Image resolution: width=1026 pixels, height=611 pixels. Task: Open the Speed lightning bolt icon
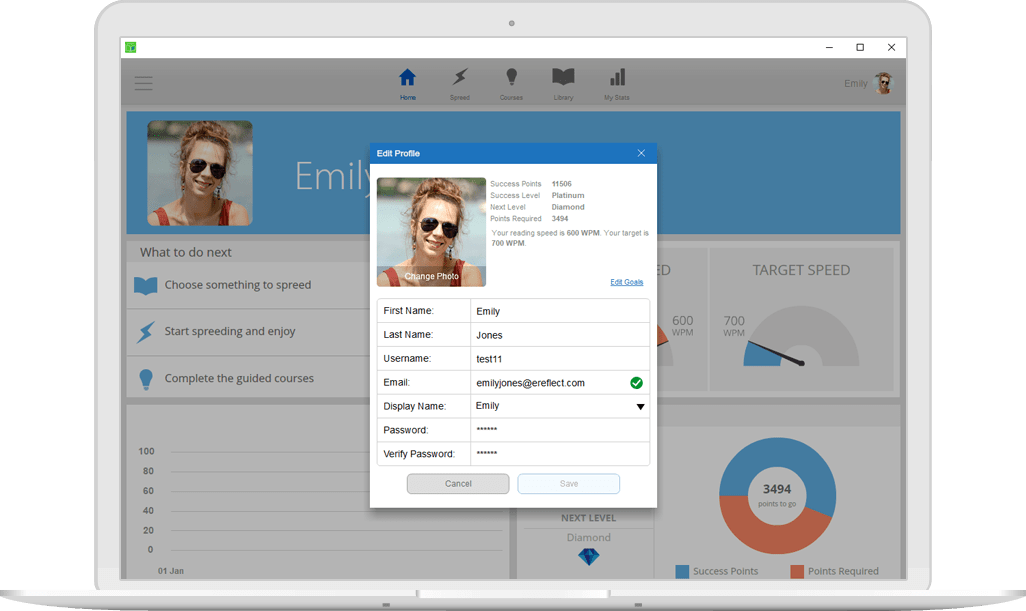click(459, 78)
